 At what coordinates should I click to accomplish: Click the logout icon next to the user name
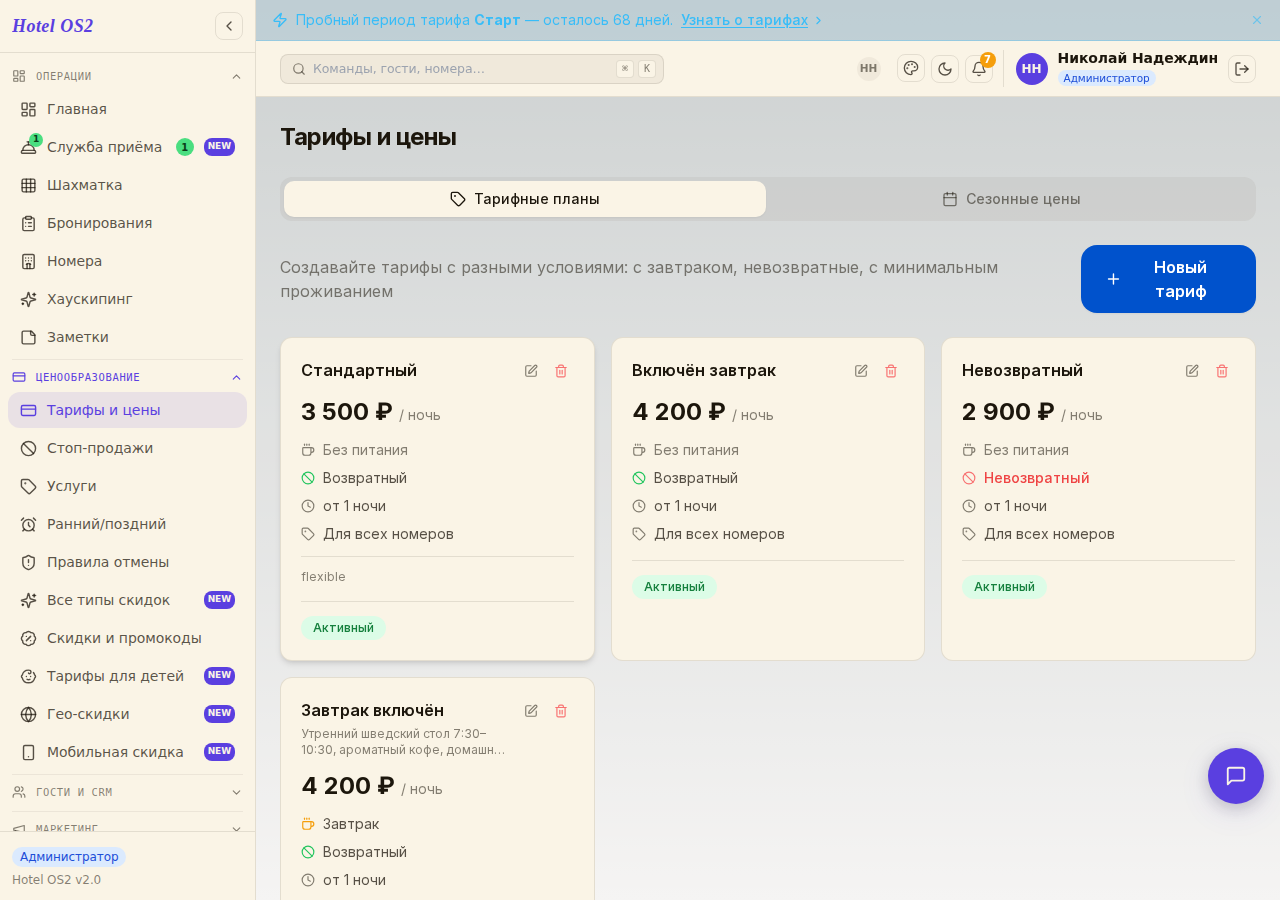coord(1242,69)
